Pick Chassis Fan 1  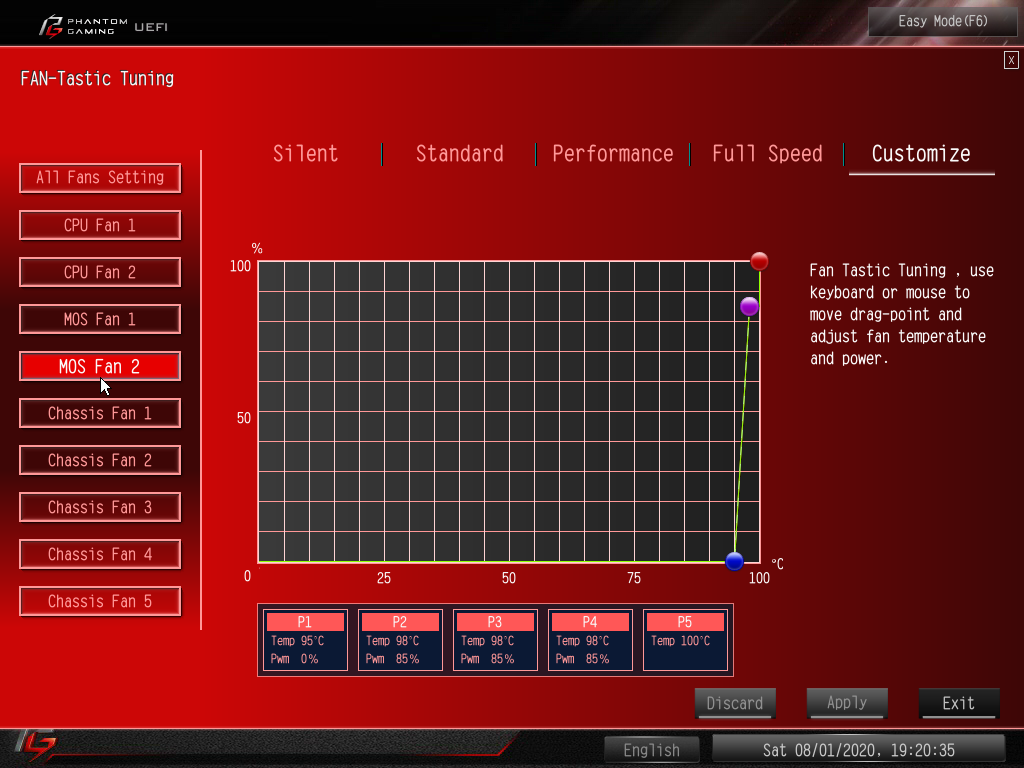tap(100, 413)
